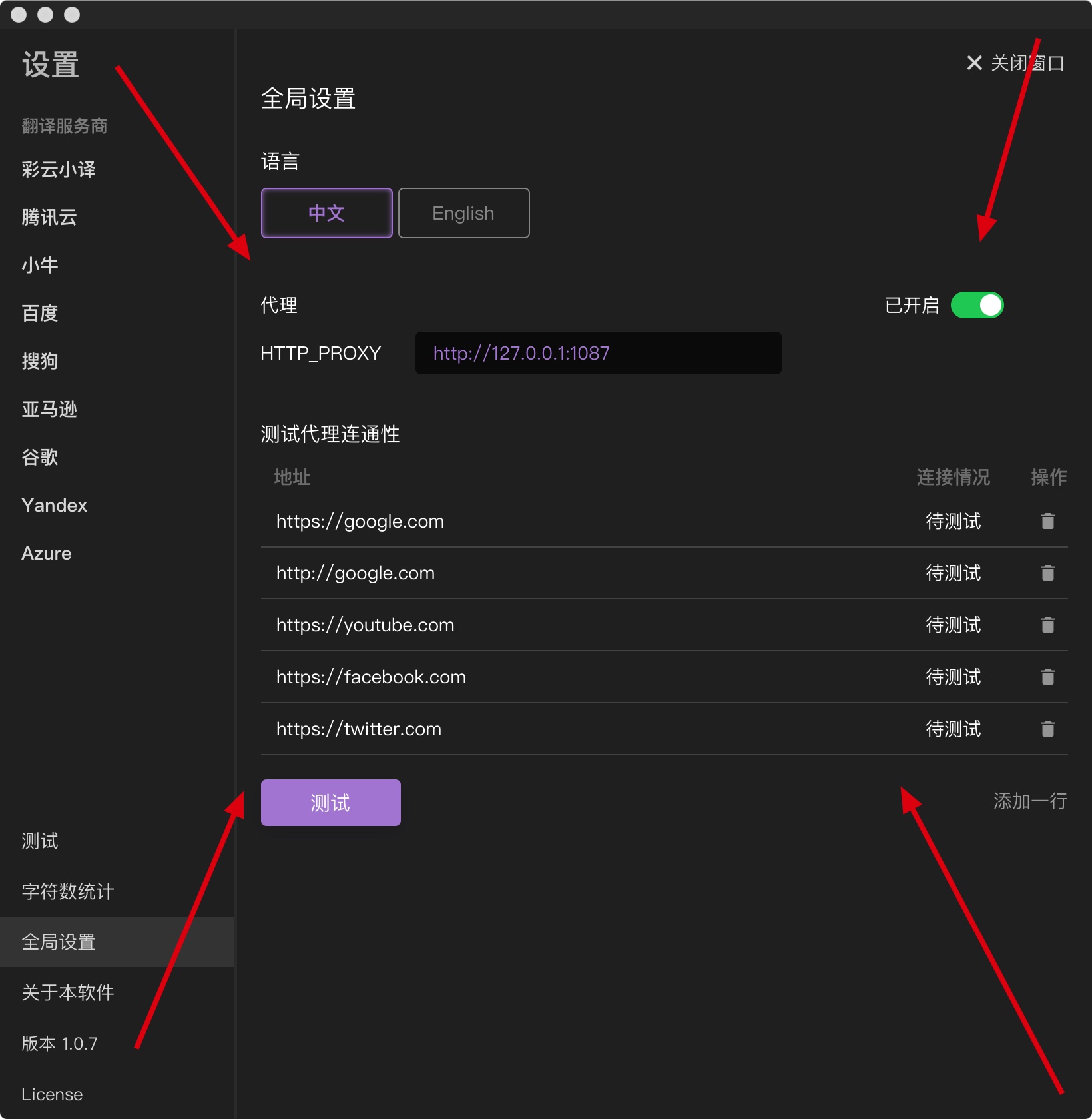
Task: Open the 字符数统计 character statistics page
Action: coord(67,891)
